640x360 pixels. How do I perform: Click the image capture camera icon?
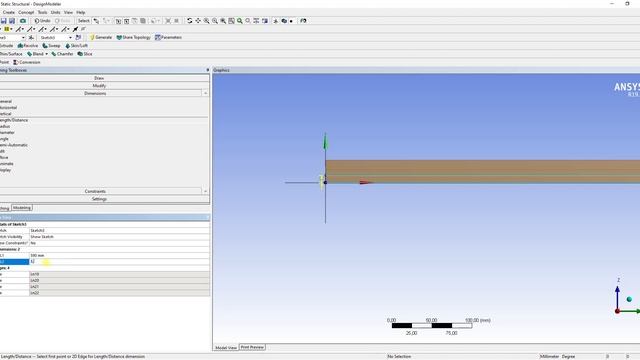coord(23,21)
